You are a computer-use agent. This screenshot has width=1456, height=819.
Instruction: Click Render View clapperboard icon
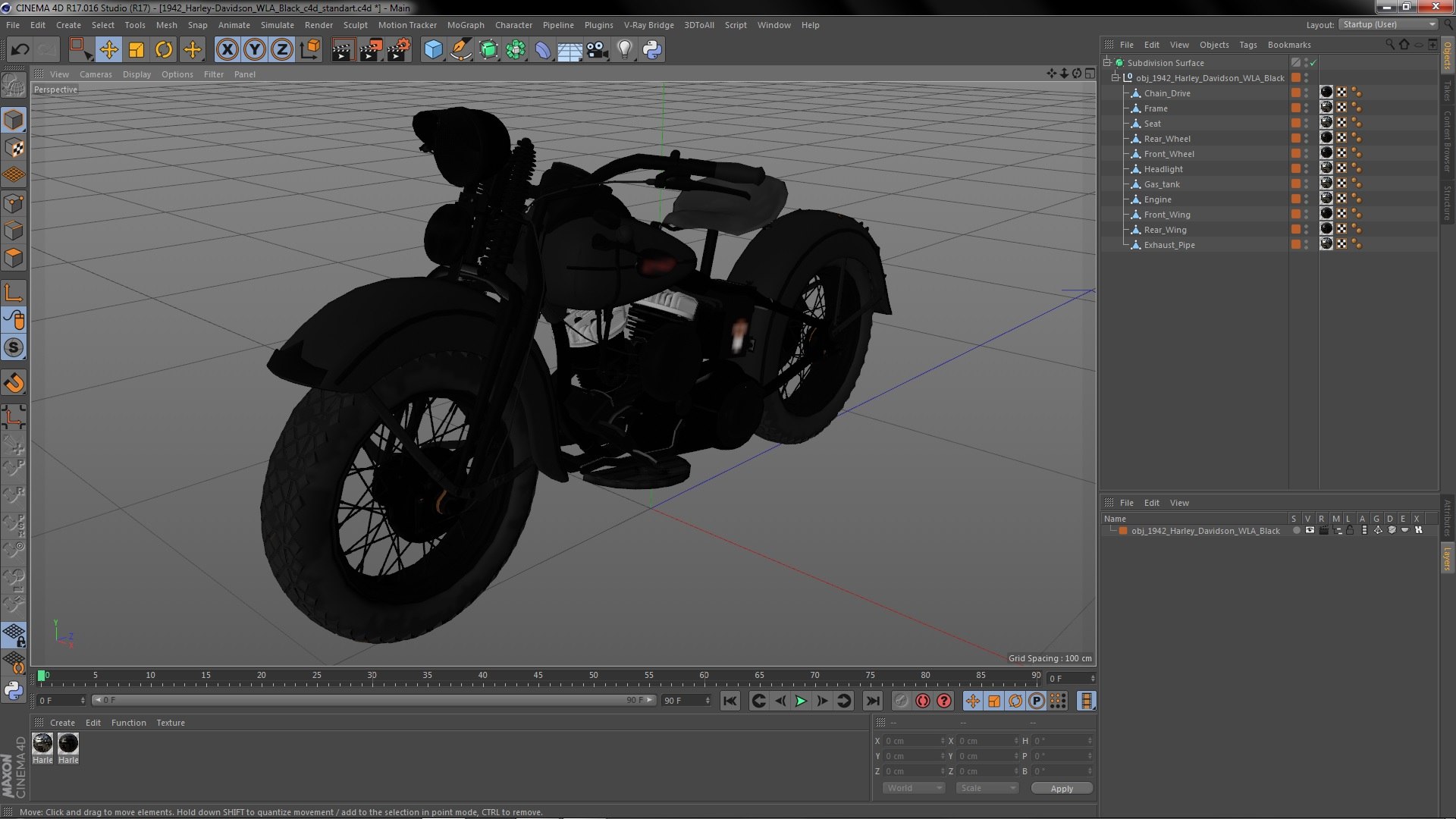pyautogui.click(x=343, y=50)
